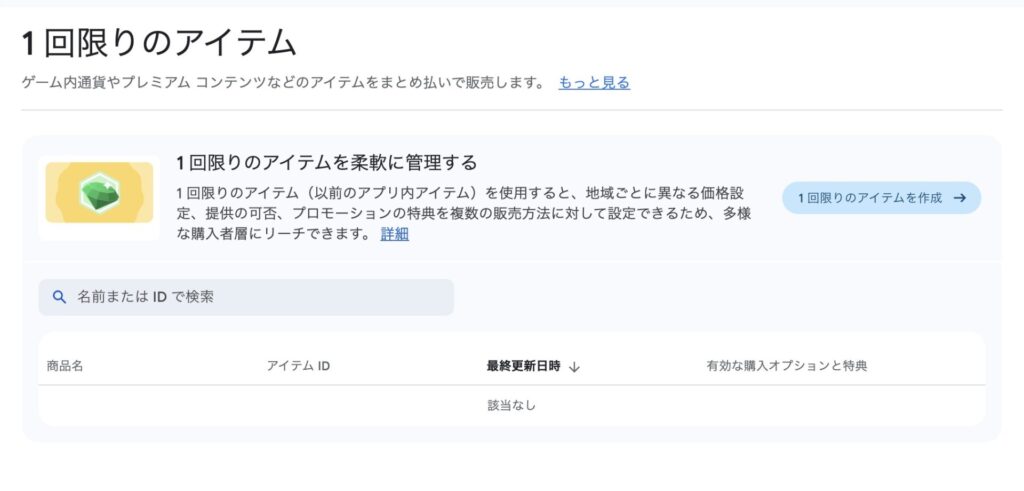
Task: Click the 1回限りのアイテム page heading
Action: click(x=159, y=43)
